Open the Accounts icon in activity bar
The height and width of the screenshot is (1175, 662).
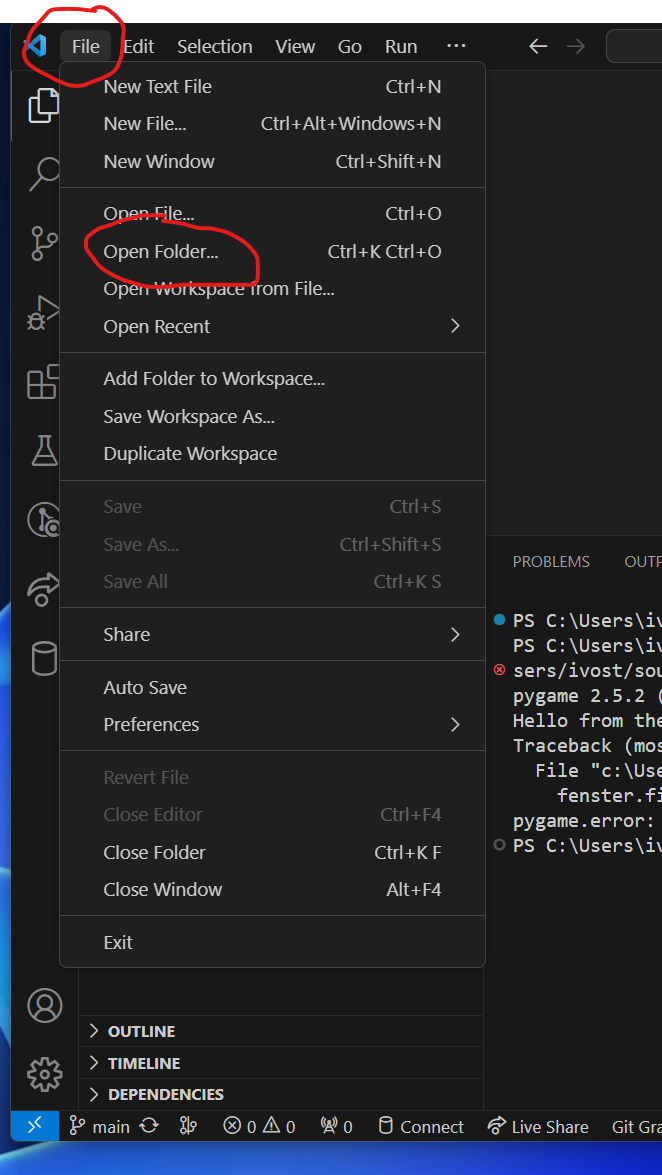(x=44, y=1005)
